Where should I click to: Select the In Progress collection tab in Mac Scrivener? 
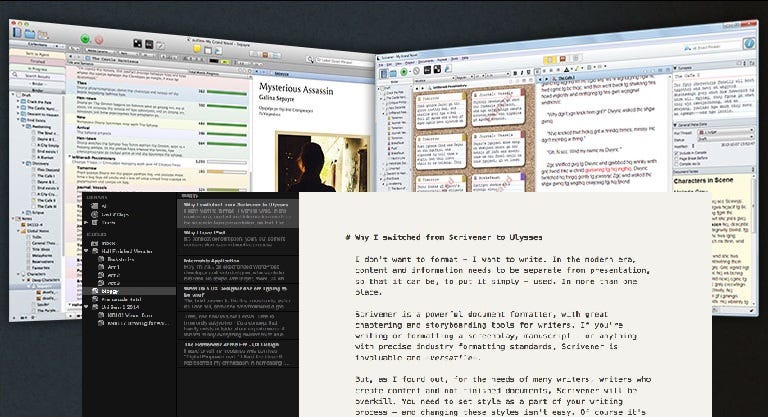click(x=37, y=69)
